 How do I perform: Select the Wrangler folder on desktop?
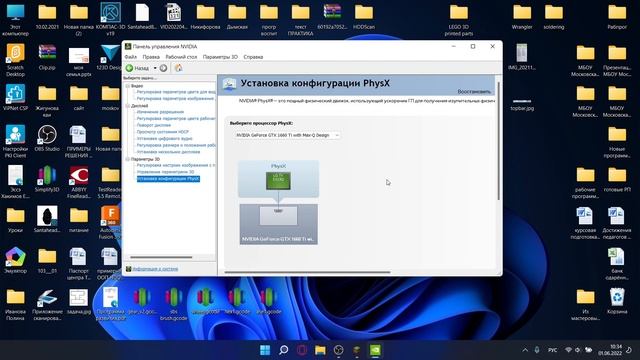pyautogui.click(x=522, y=17)
